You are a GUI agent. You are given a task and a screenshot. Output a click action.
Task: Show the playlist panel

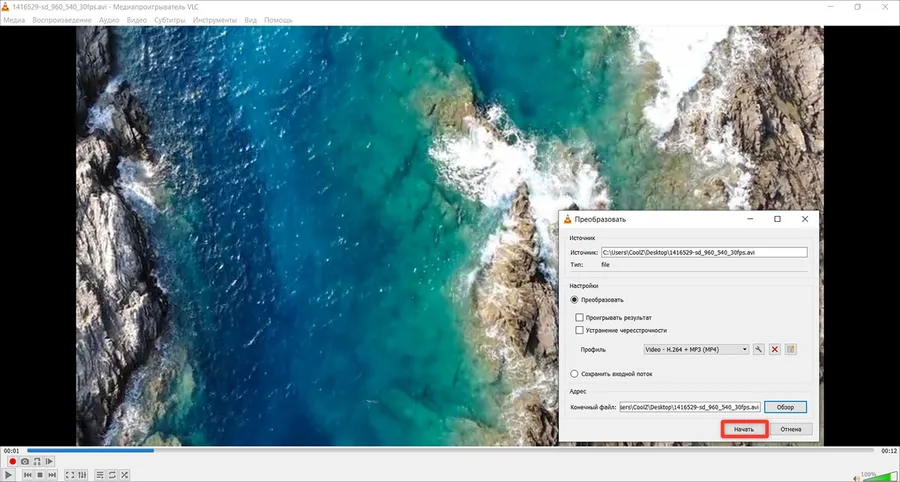point(100,475)
